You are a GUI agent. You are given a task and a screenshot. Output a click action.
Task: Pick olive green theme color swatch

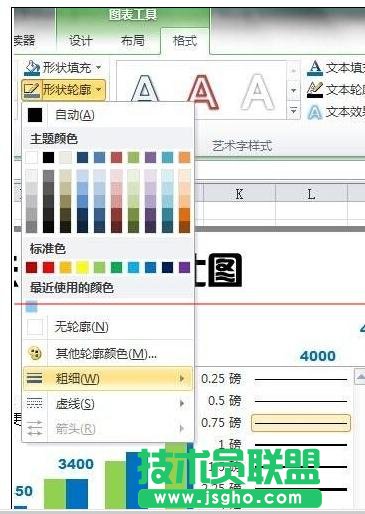[x=133, y=157]
